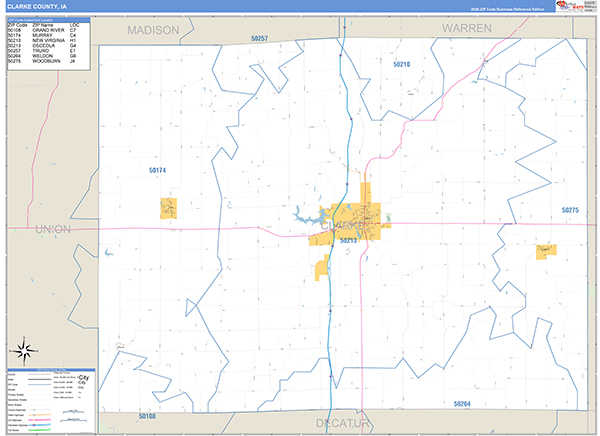Click the pink US Highways legend line
600x436 pixels.
click(x=40, y=420)
